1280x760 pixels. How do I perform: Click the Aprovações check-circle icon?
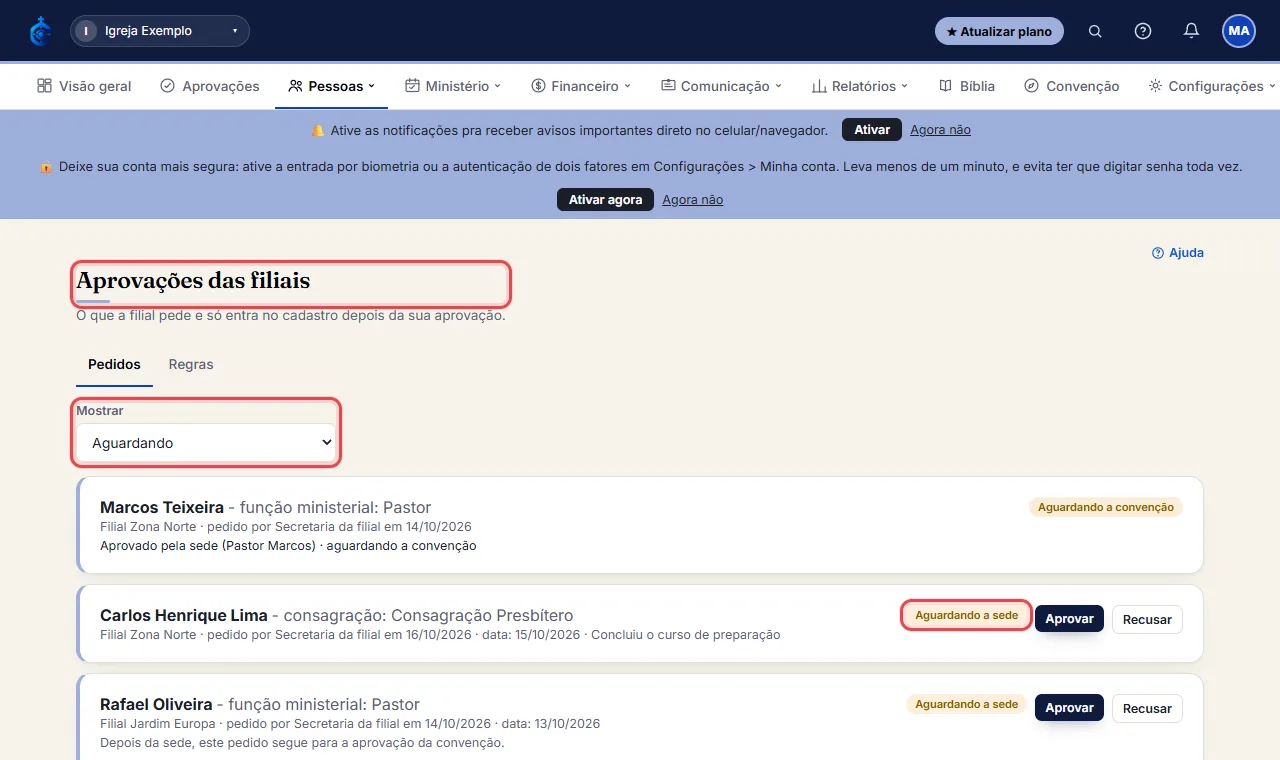point(167,86)
